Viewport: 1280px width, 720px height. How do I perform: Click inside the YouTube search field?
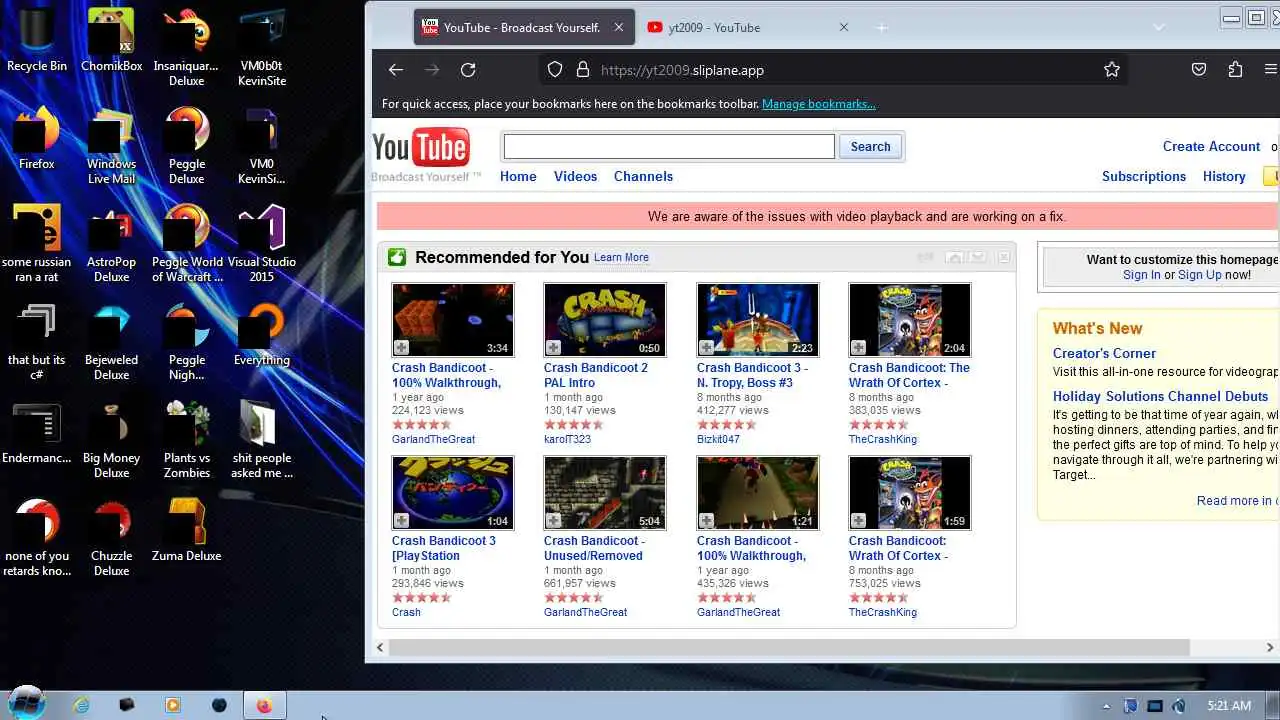coord(669,146)
